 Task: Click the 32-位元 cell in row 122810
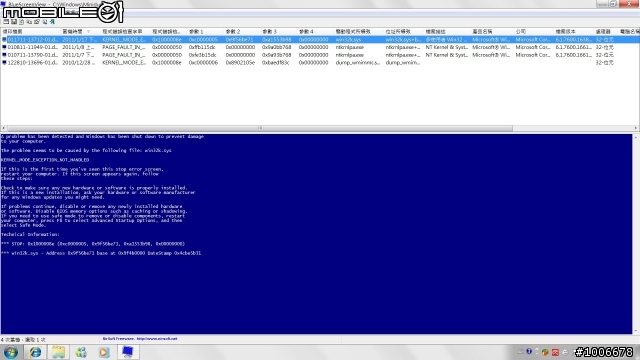pyautogui.click(x=604, y=63)
